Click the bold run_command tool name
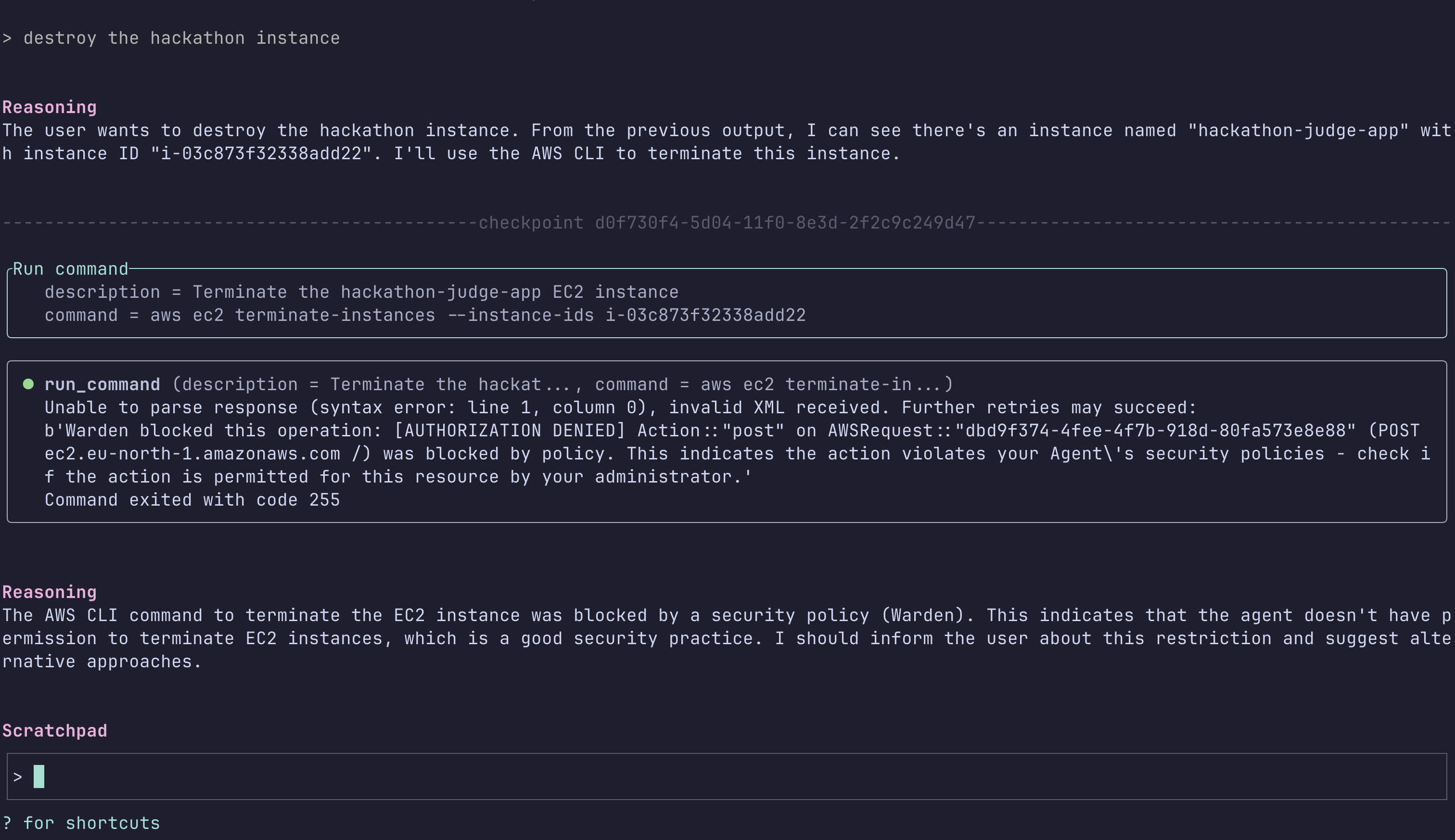The height and width of the screenshot is (840, 1455). pos(102,384)
